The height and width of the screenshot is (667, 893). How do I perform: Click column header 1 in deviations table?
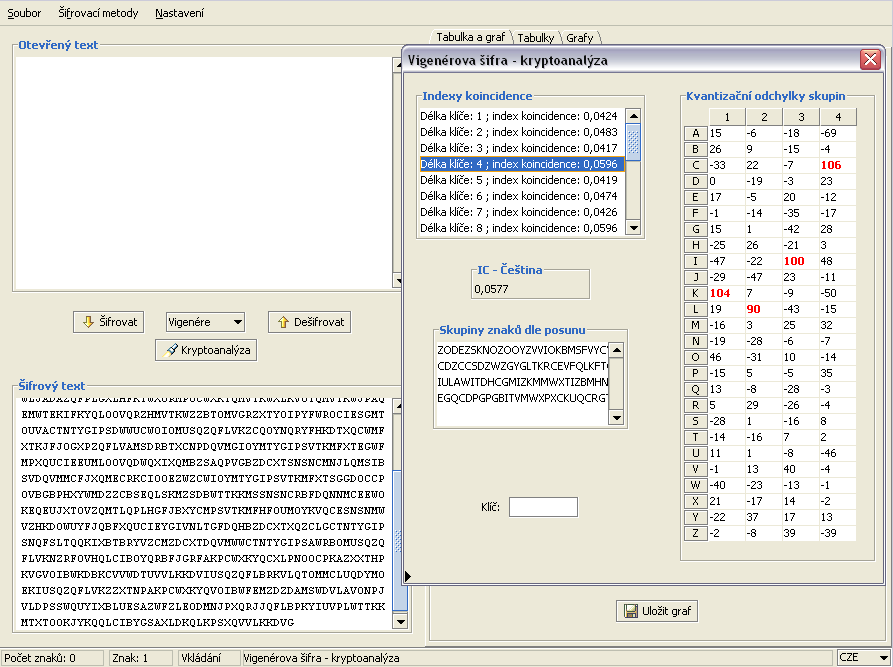[x=727, y=117]
